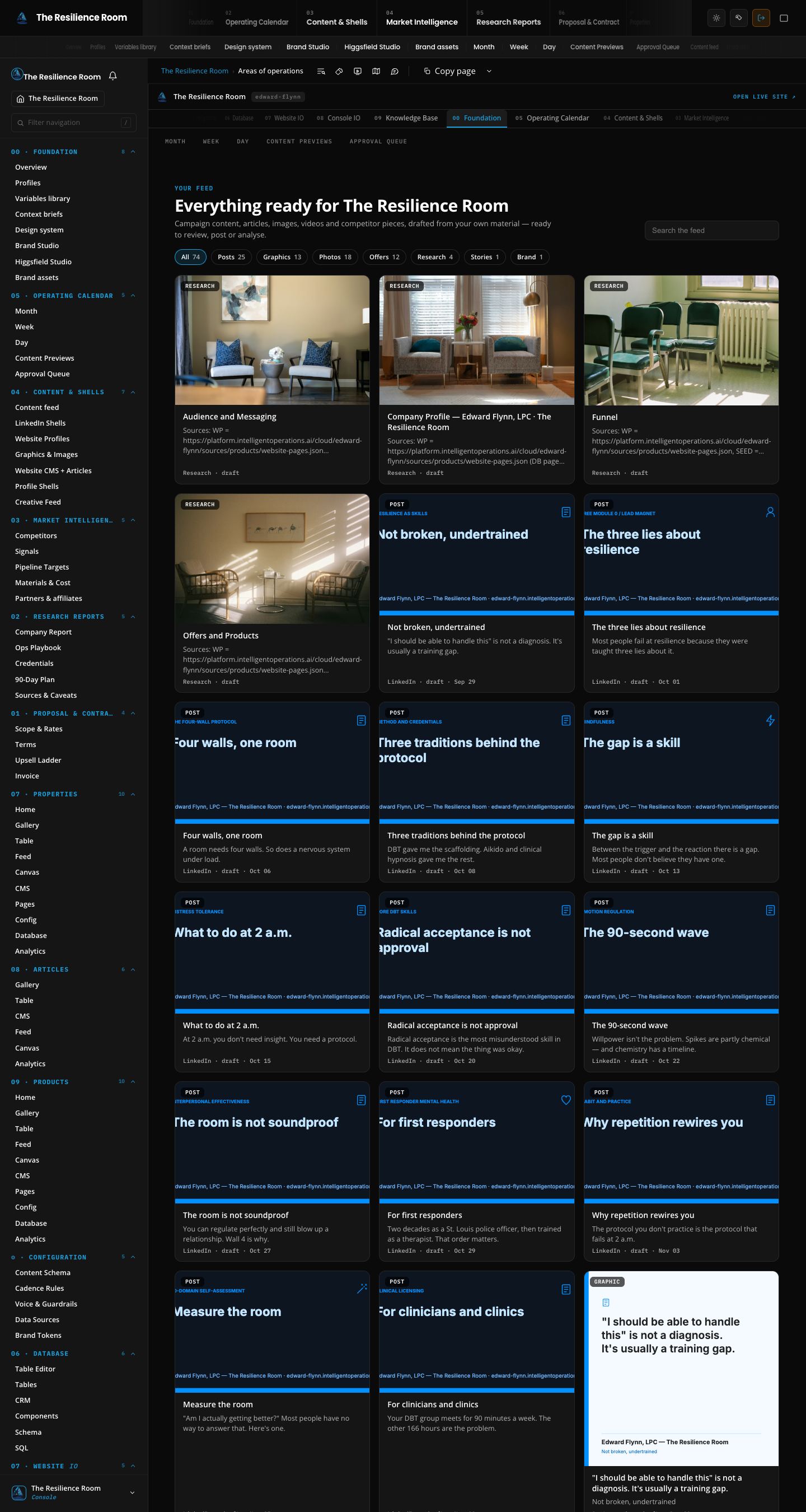
Task: Filter feed by Posts 25
Action: (231, 257)
